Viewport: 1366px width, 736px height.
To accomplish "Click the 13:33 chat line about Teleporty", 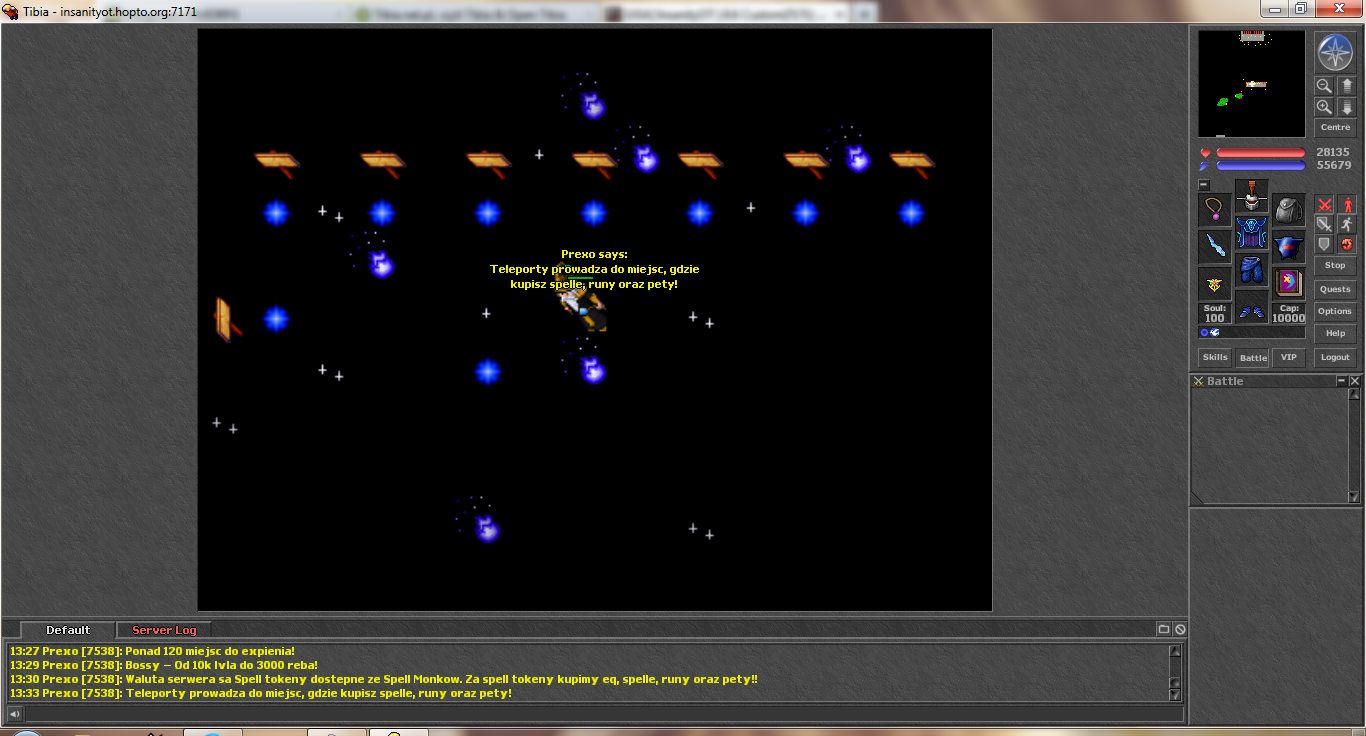I will [260, 693].
